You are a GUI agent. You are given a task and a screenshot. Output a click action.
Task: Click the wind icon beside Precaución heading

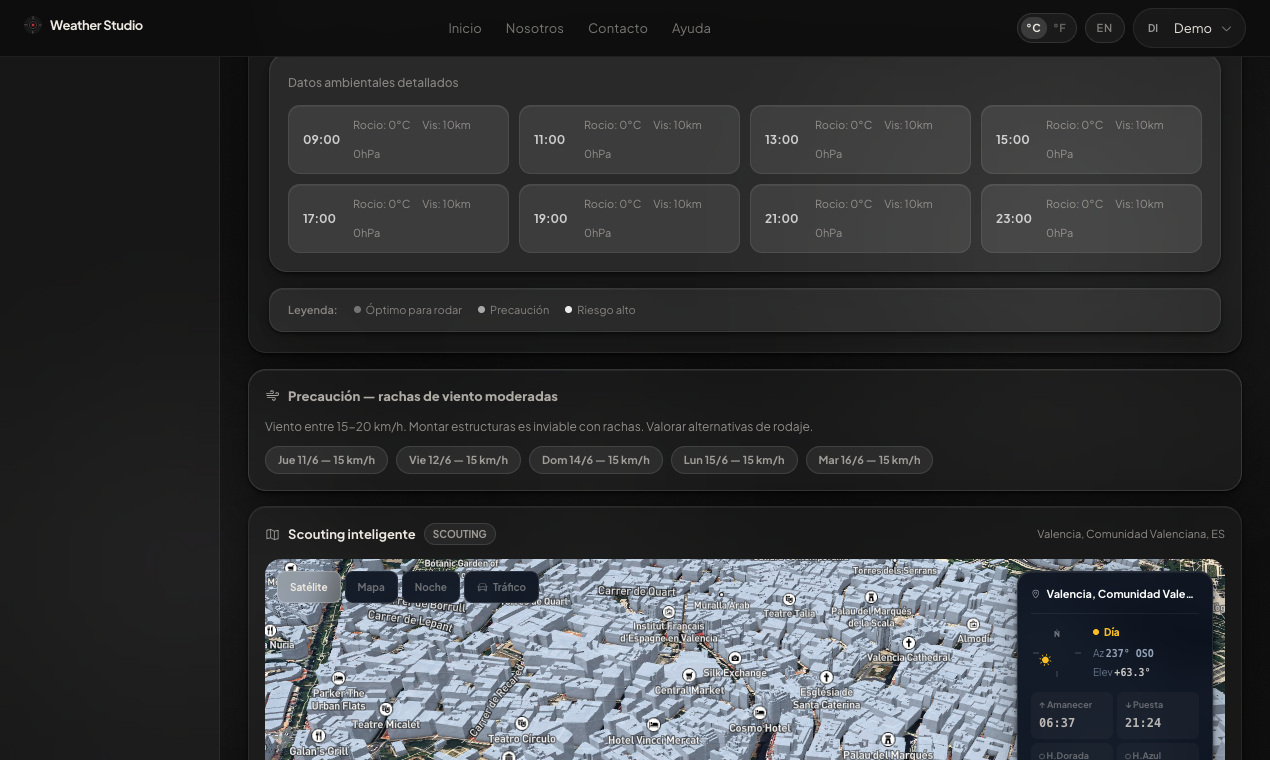pos(272,396)
